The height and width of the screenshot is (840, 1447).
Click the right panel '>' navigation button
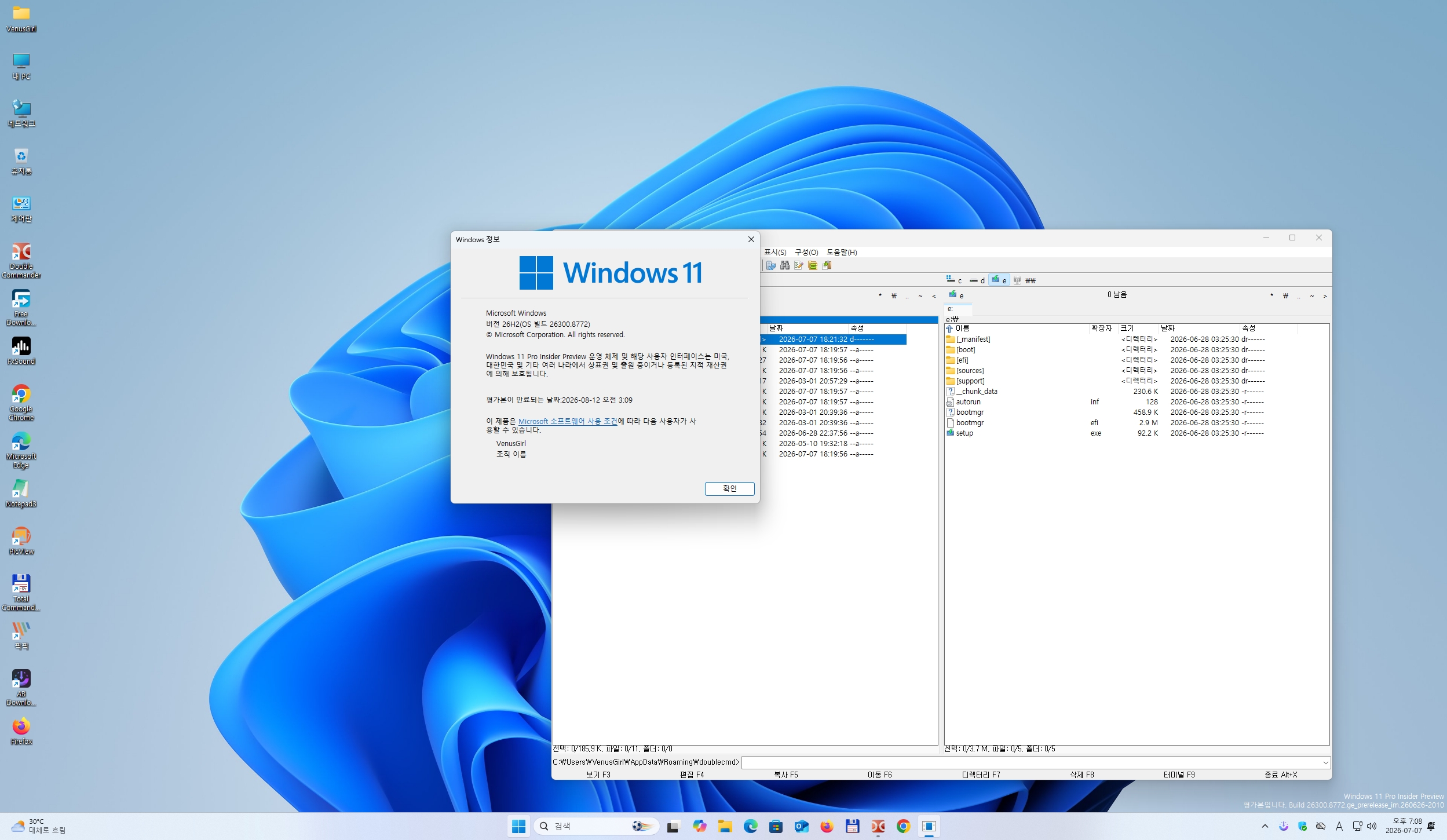click(x=1325, y=296)
